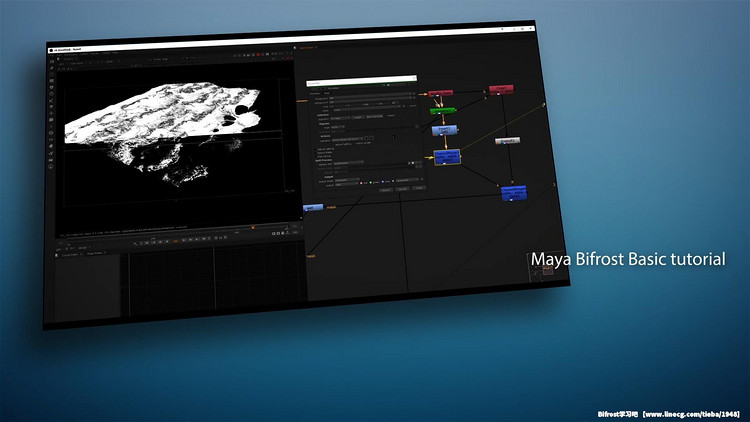
Task: Click the orange playhead marker on viewer timeline
Action: [x=253, y=228]
